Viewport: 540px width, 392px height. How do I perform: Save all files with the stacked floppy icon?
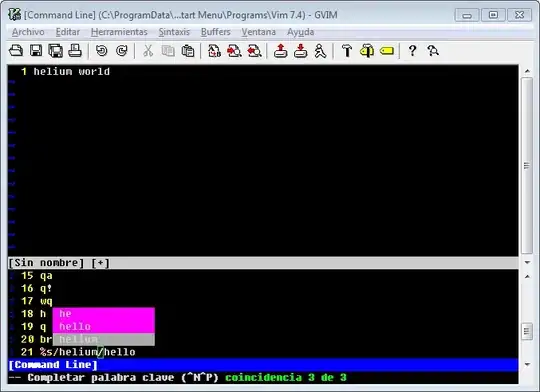(55, 51)
